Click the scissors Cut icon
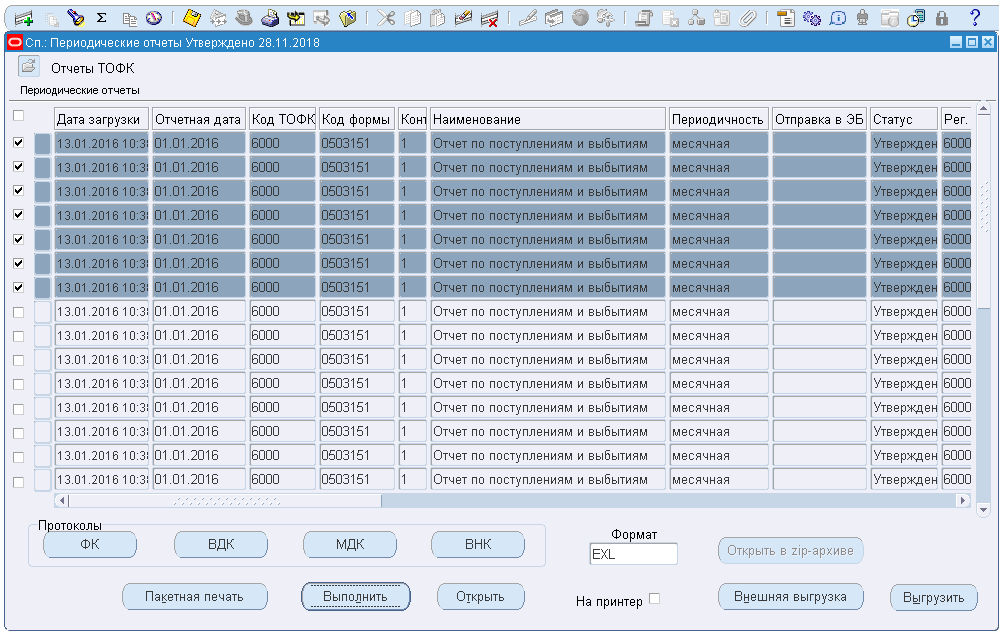The width and height of the screenshot is (1003, 634). click(386, 17)
